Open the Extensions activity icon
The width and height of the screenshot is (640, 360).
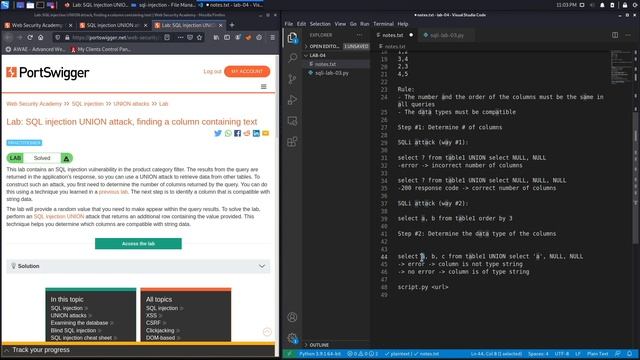[292, 142]
